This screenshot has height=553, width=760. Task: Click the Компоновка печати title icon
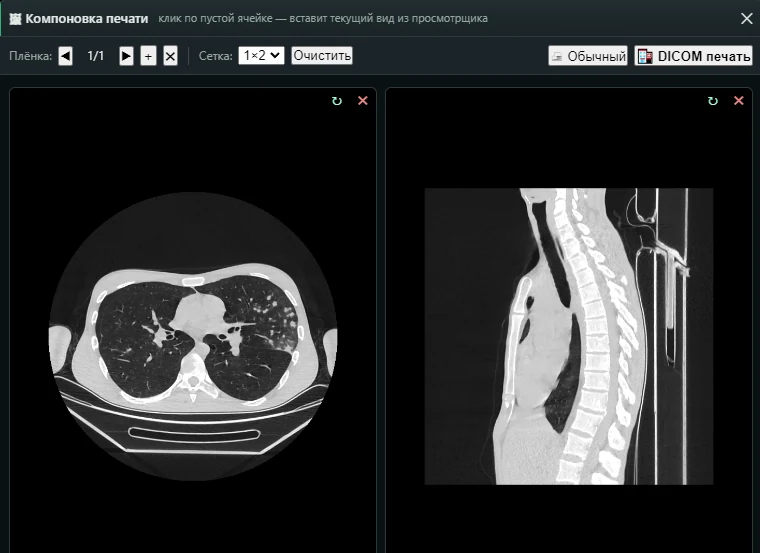tap(16, 18)
